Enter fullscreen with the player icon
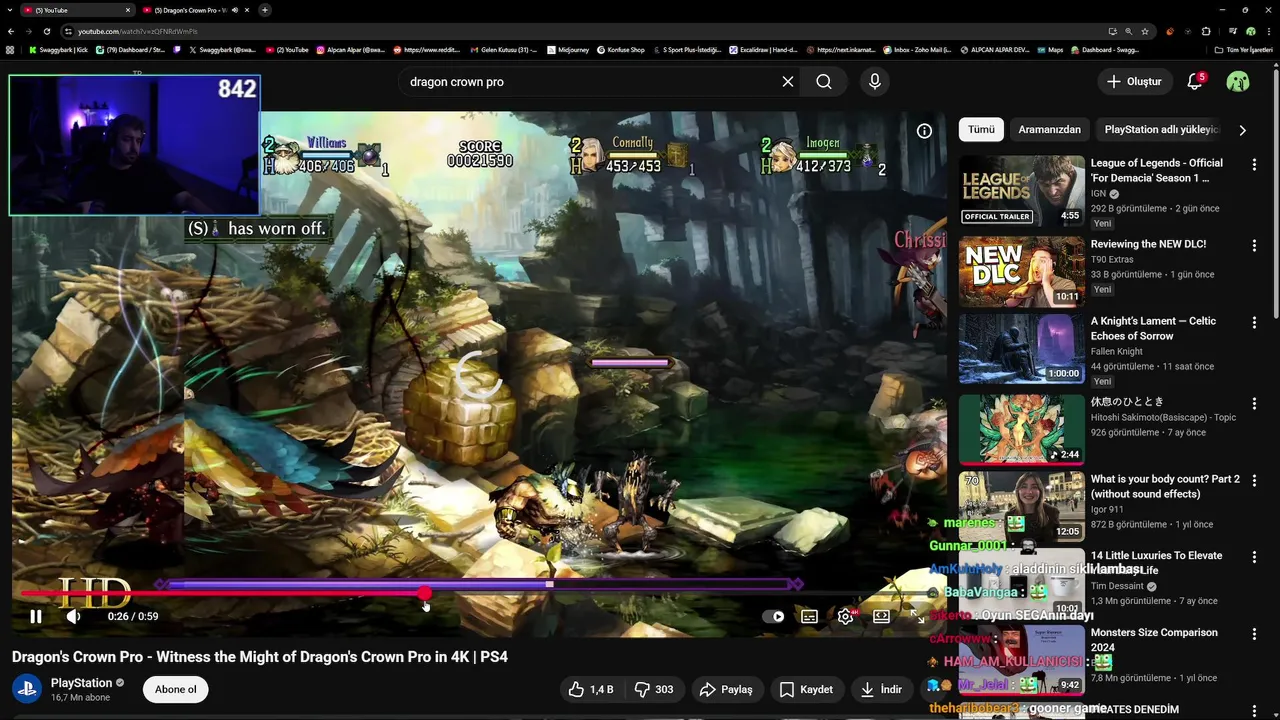Viewport: 1280px width, 720px height. point(917,617)
